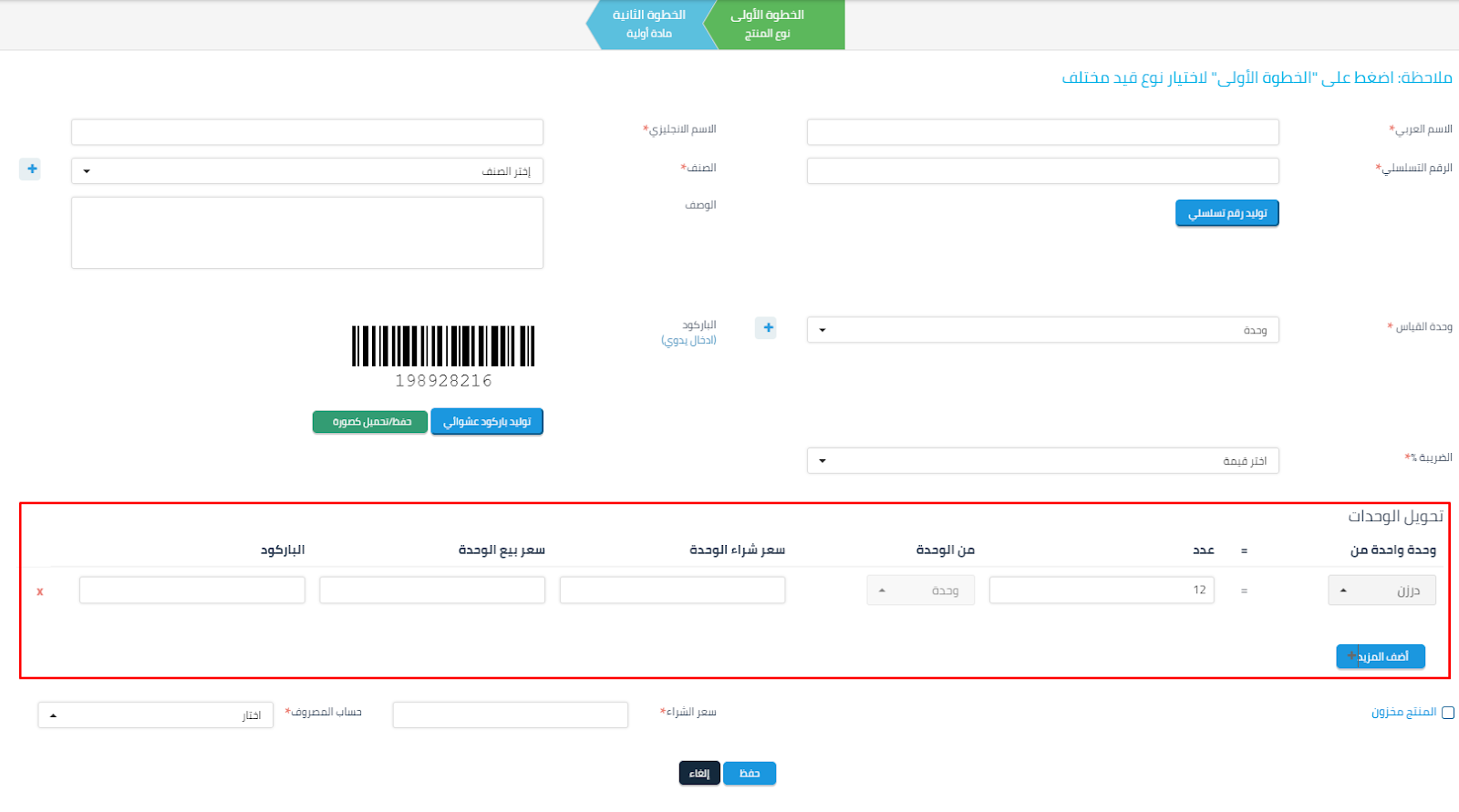Click green 'حفظ/تحميل كصورة' button
Image resolution: width=1459 pixels, height=812 pixels.
[x=370, y=422]
